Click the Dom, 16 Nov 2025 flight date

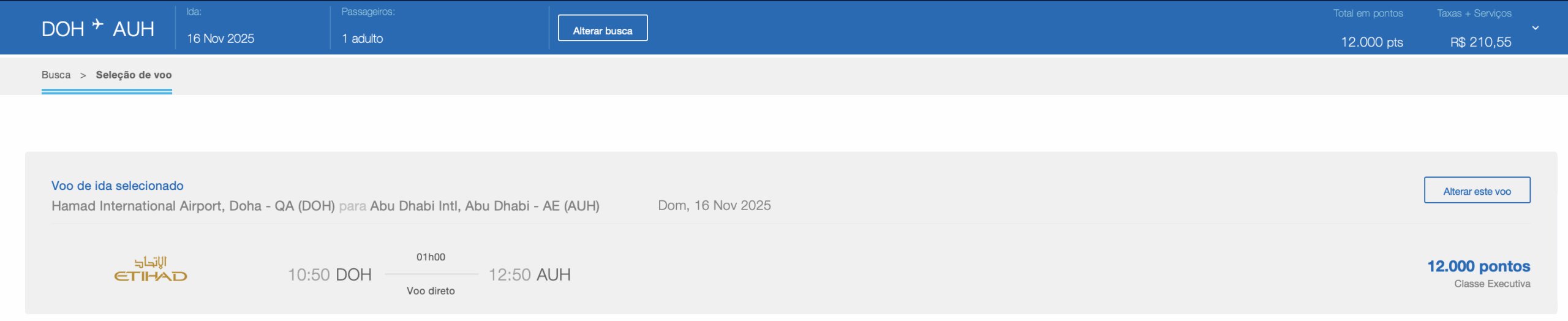tap(714, 206)
